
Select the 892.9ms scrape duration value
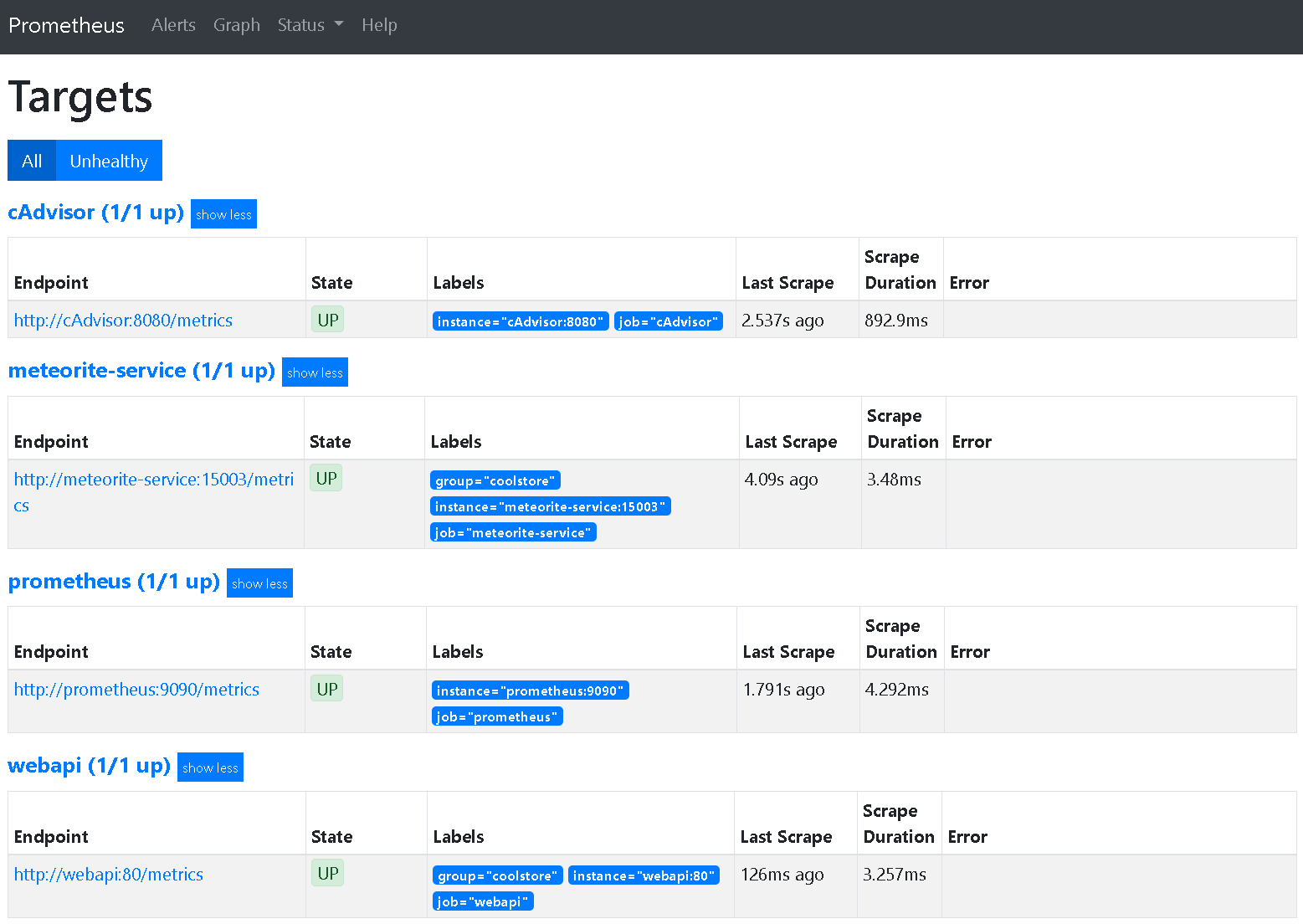click(x=896, y=321)
